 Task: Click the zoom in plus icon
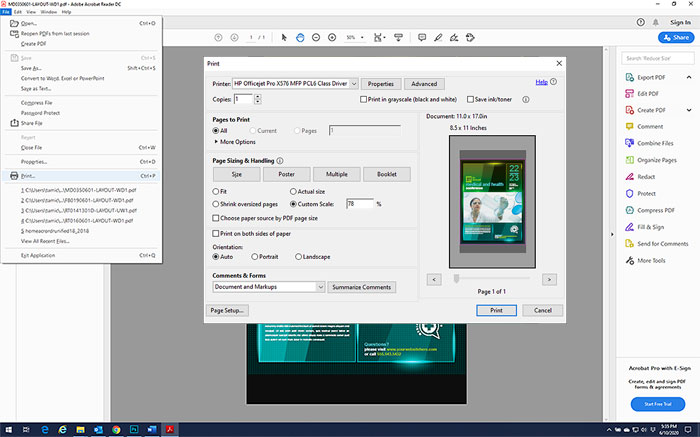332,37
